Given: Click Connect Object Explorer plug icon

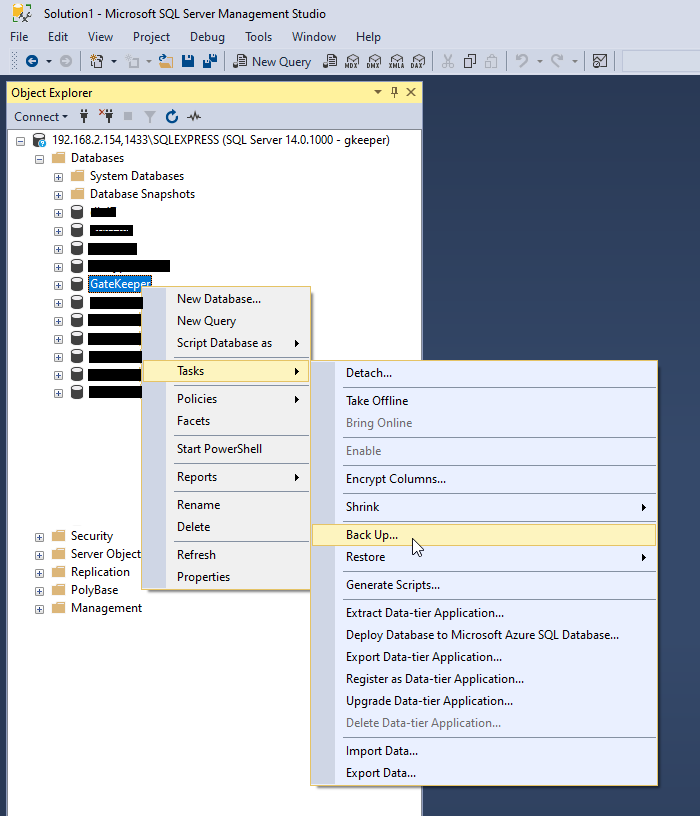Looking at the screenshot, I should point(84,116).
